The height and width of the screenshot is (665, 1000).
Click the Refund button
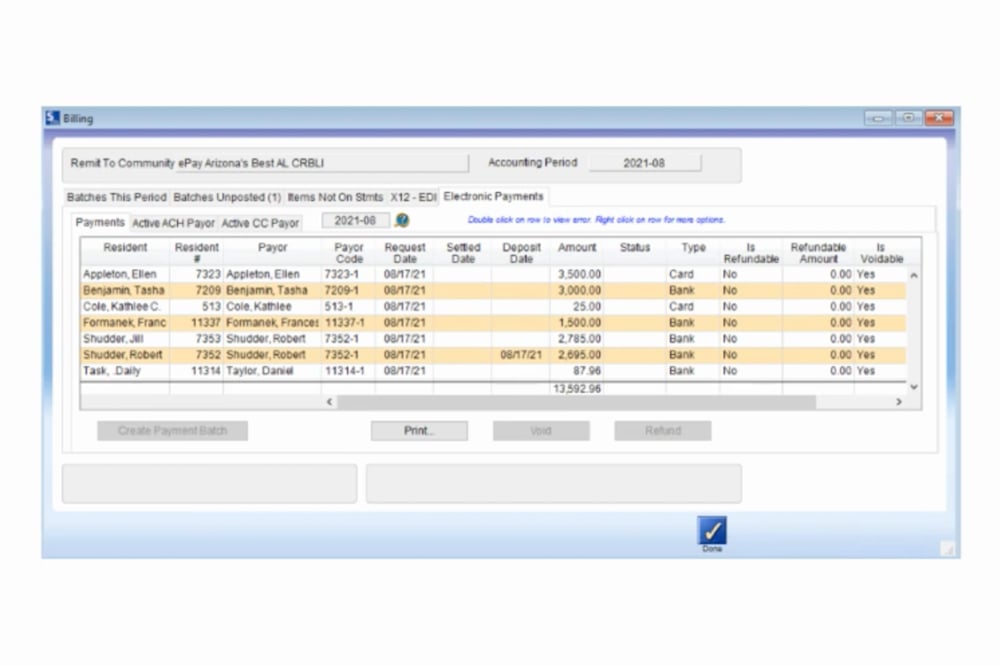(x=662, y=430)
